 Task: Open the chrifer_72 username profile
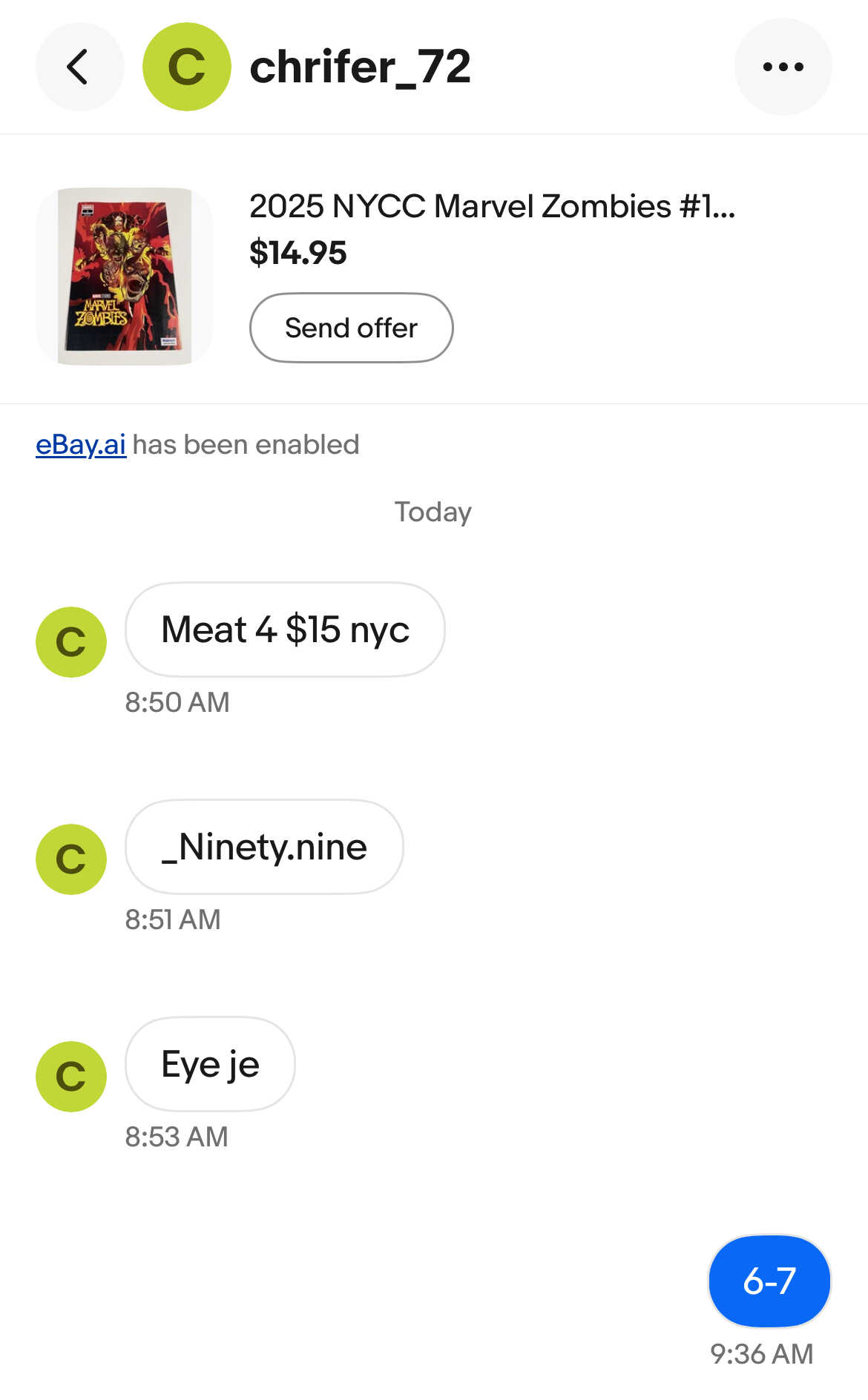coord(360,67)
